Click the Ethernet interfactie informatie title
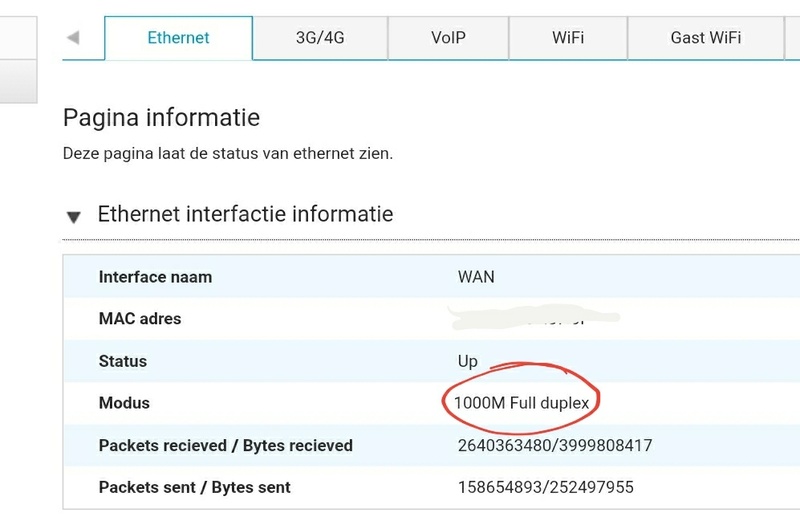 [245, 214]
